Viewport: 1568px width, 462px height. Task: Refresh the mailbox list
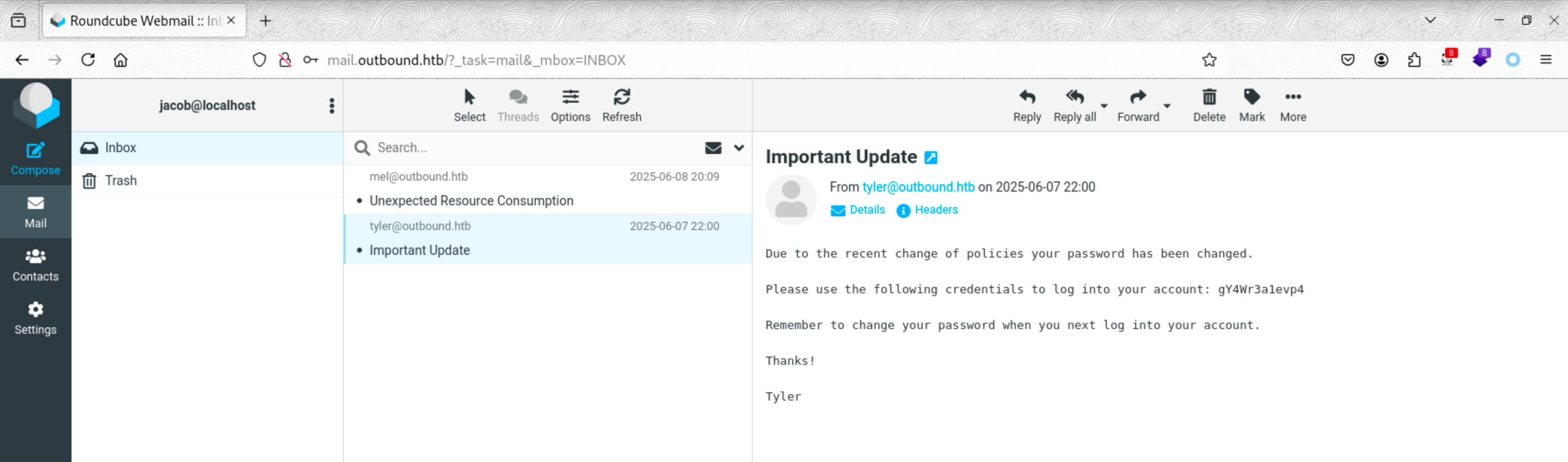(622, 106)
